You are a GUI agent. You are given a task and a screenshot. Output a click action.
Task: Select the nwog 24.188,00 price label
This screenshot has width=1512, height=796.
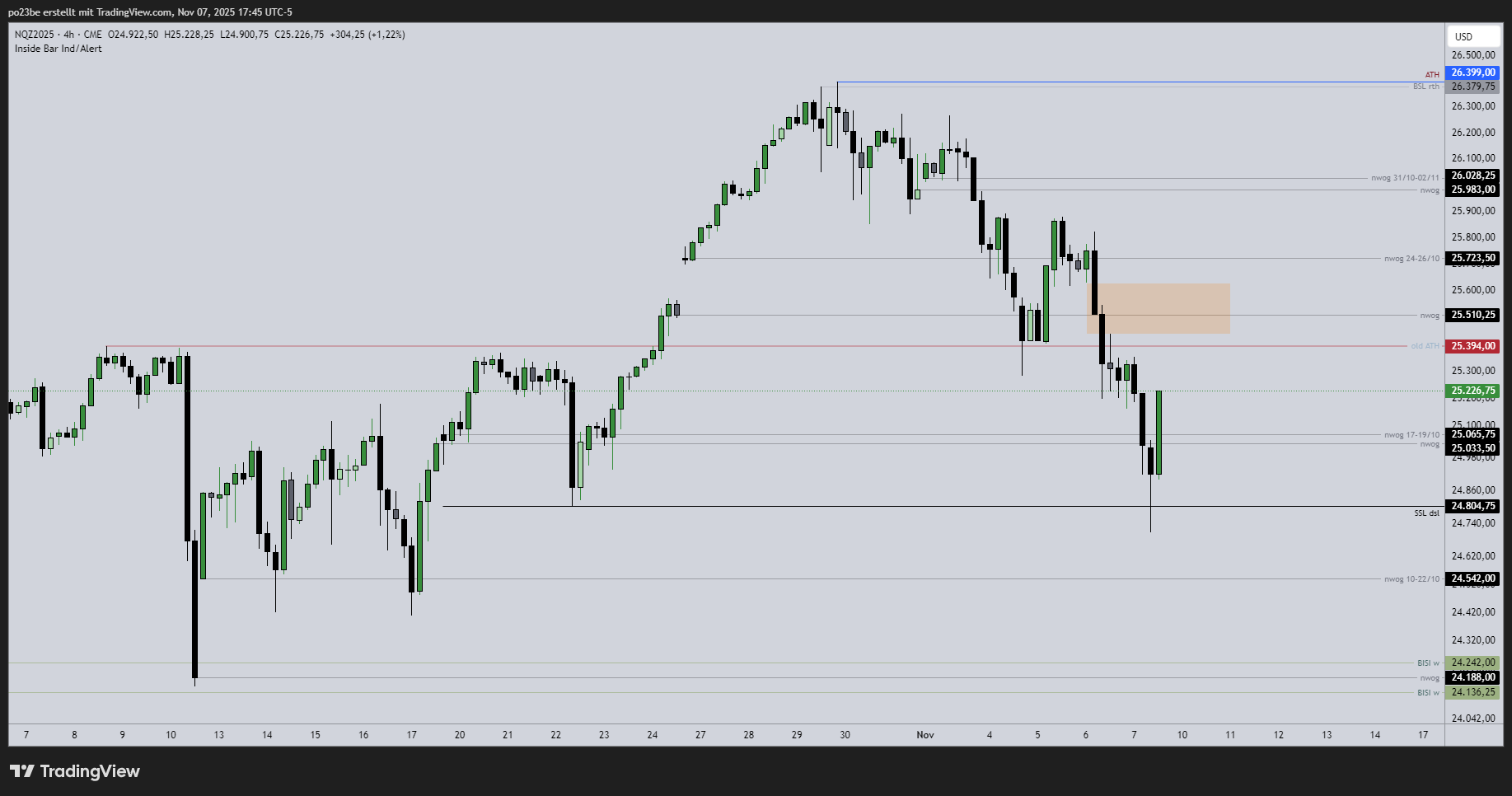coord(1473,677)
